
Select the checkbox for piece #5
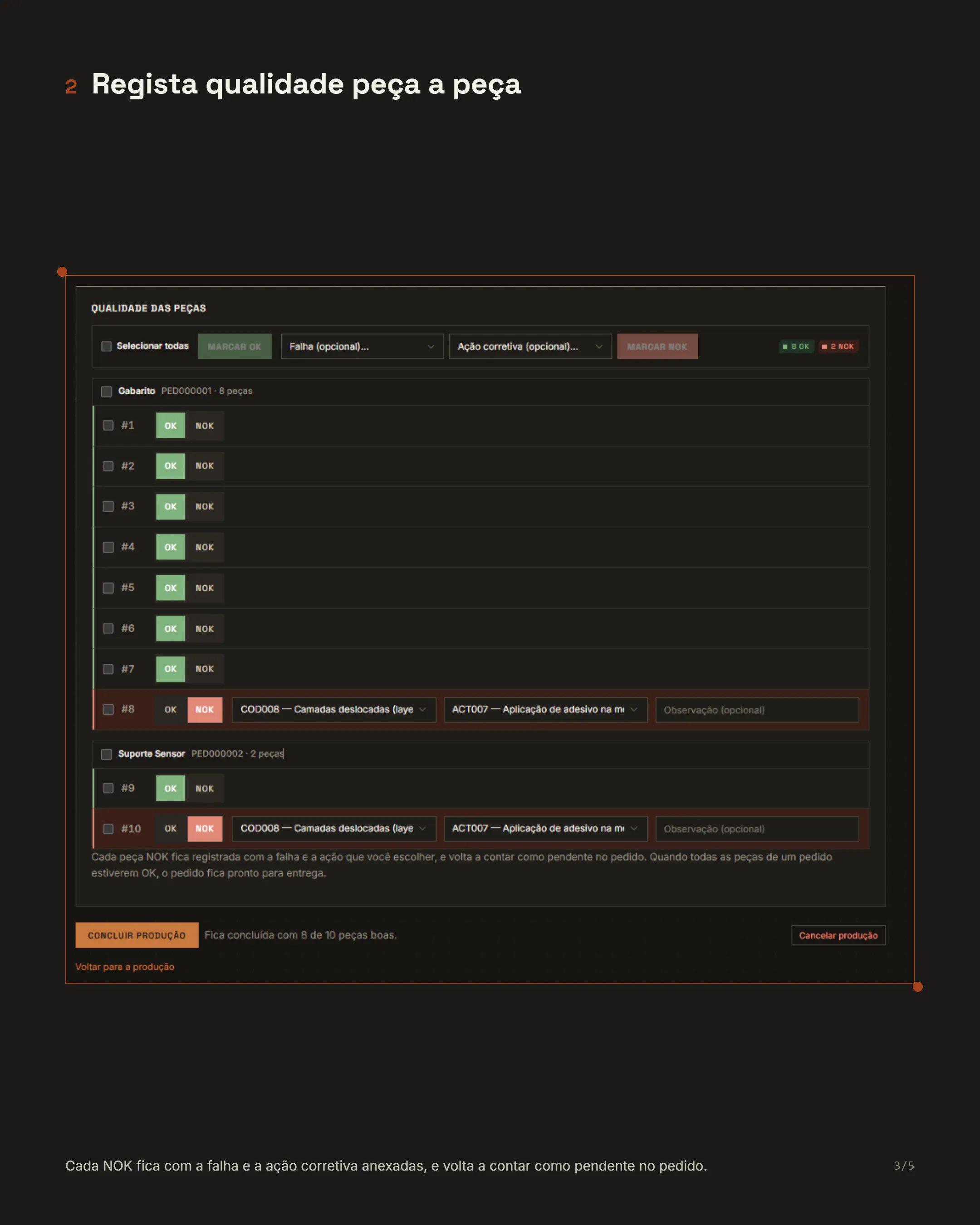(108, 588)
